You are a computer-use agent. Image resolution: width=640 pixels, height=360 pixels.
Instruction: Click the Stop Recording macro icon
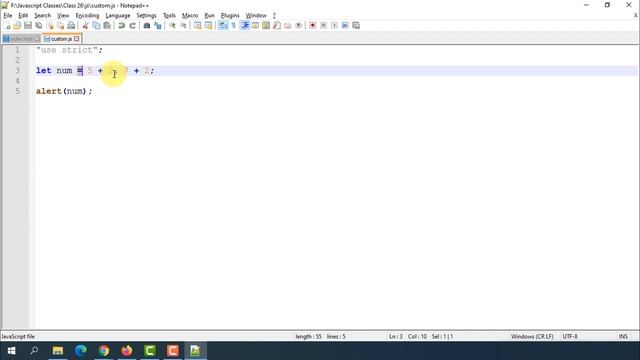323,25
